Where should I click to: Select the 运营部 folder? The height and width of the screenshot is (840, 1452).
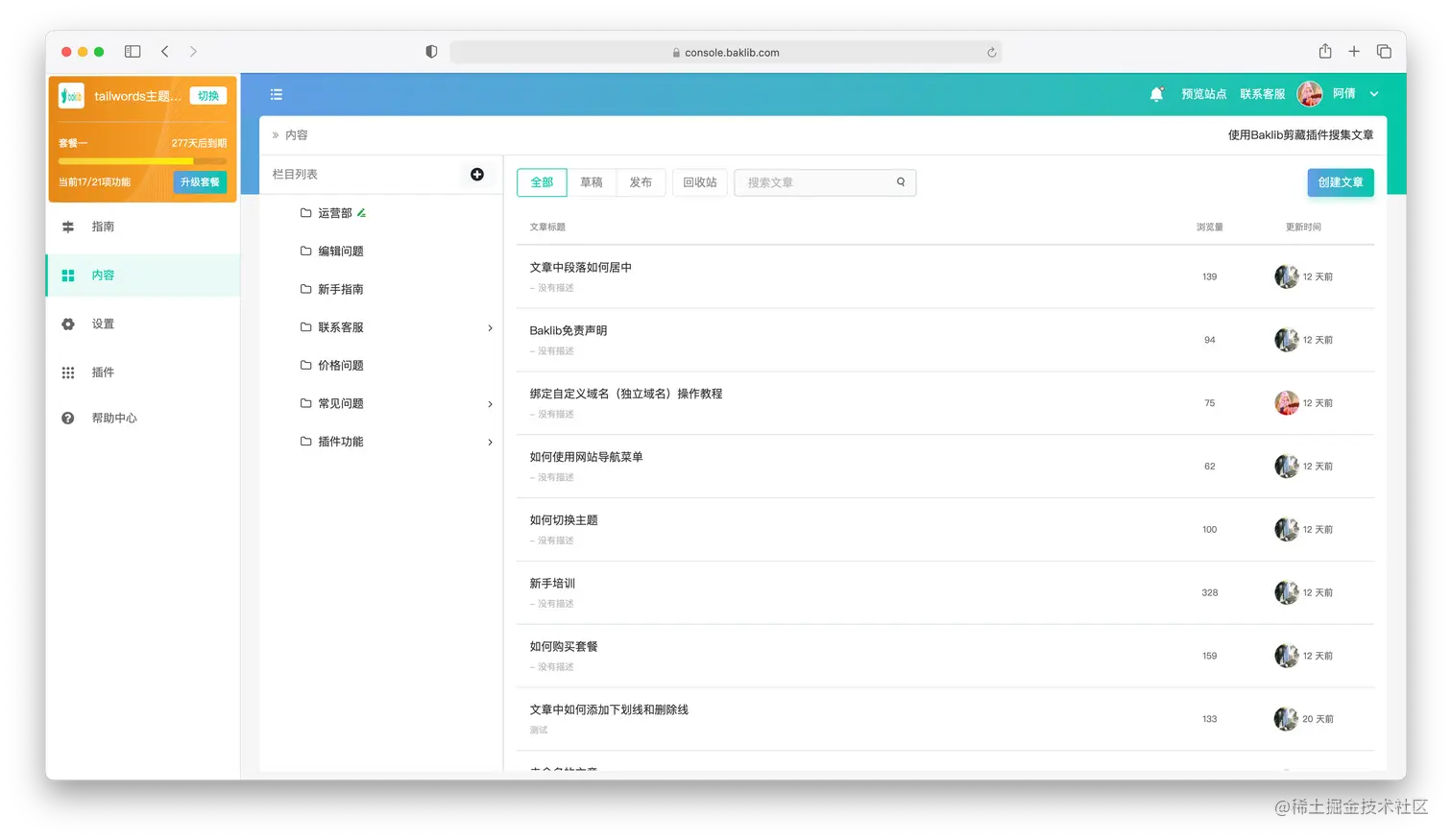click(335, 213)
